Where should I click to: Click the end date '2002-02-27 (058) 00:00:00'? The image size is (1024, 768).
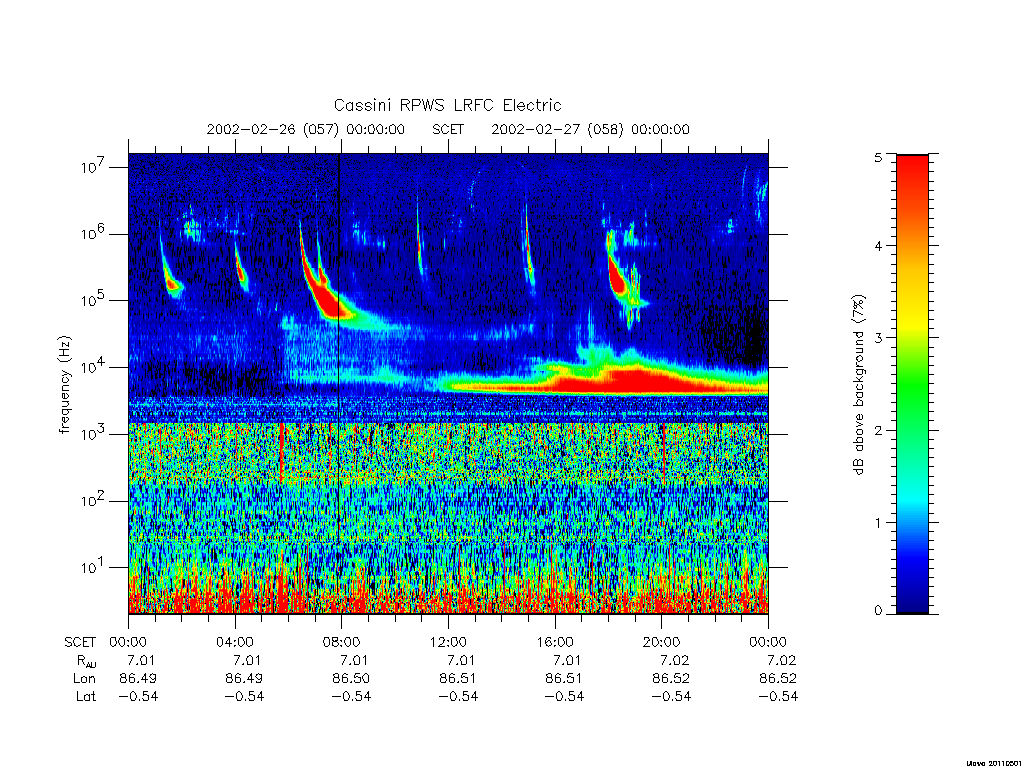coord(590,129)
